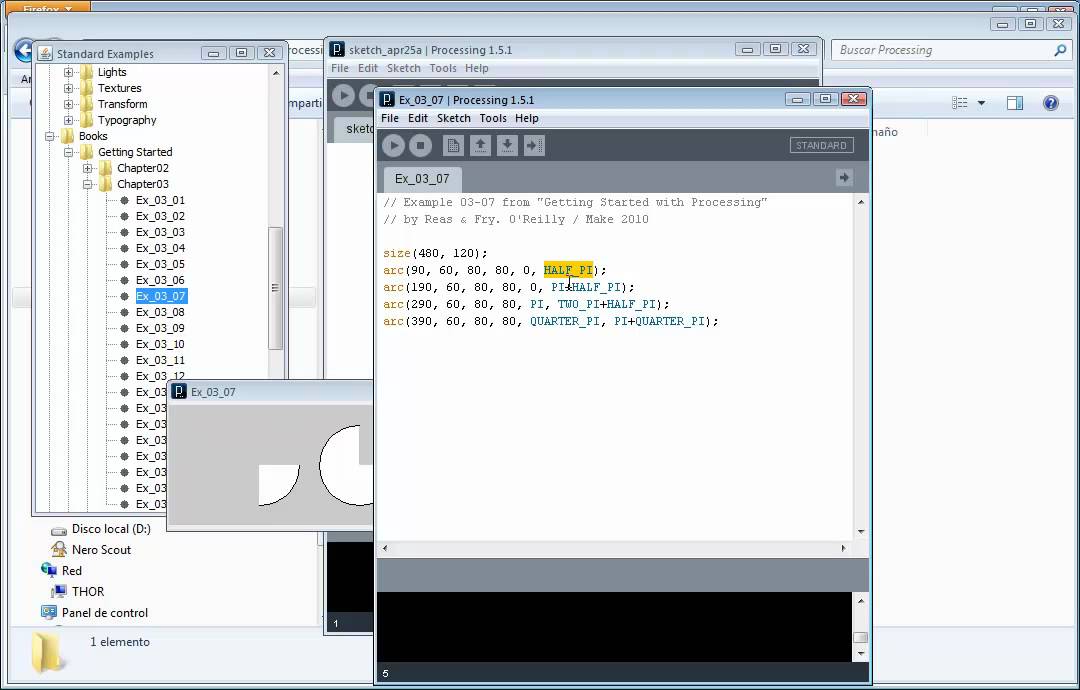Select the Ex_03_03 example
Image resolution: width=1080 pixels, height=690 pixels.
tap(160, 232)
